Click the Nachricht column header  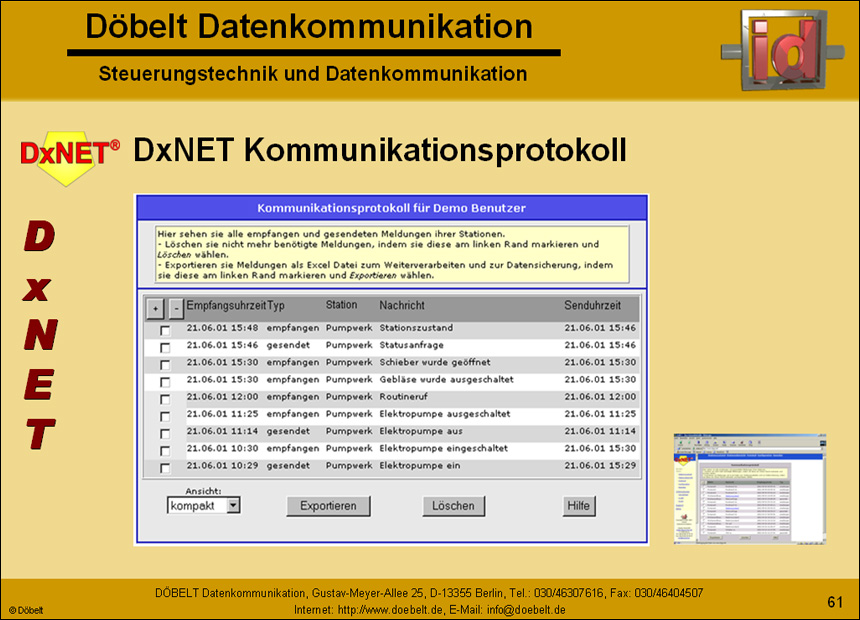coord(400,306)
